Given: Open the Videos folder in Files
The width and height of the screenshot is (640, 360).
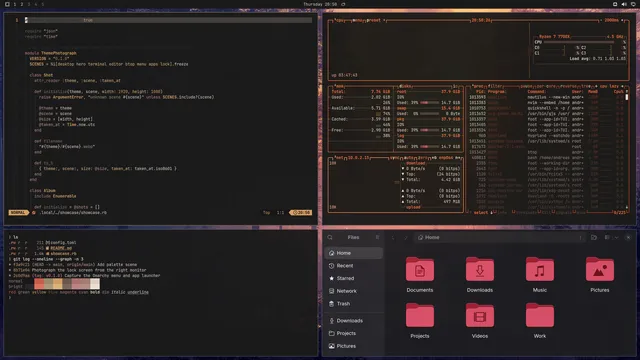Looking at the screenshot, I should click(x=480, y=316).
